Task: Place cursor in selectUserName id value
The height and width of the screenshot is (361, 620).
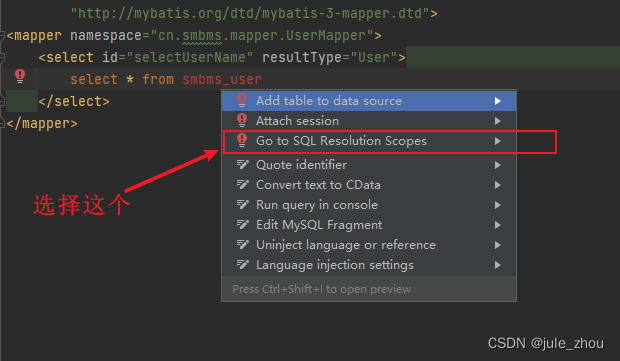Action: pyautogui.click(x=190, y=58)
